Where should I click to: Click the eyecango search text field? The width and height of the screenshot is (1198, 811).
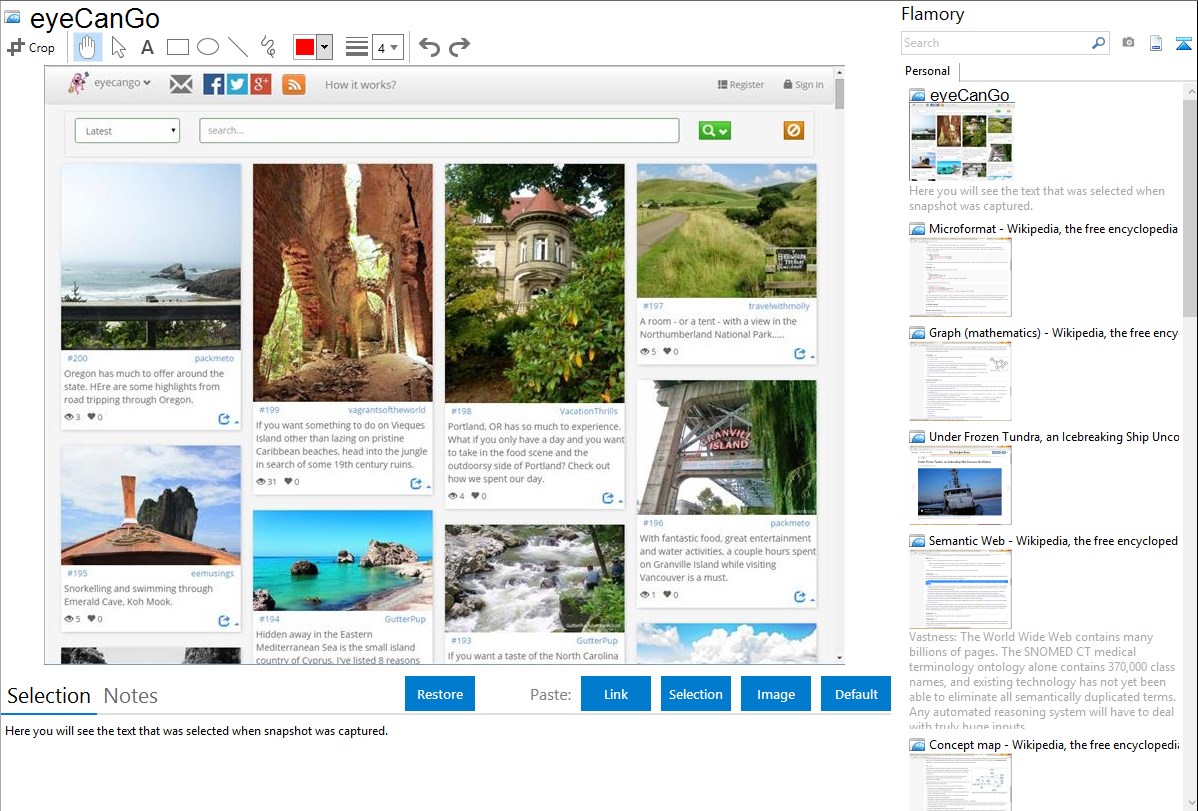pos(439,131)
